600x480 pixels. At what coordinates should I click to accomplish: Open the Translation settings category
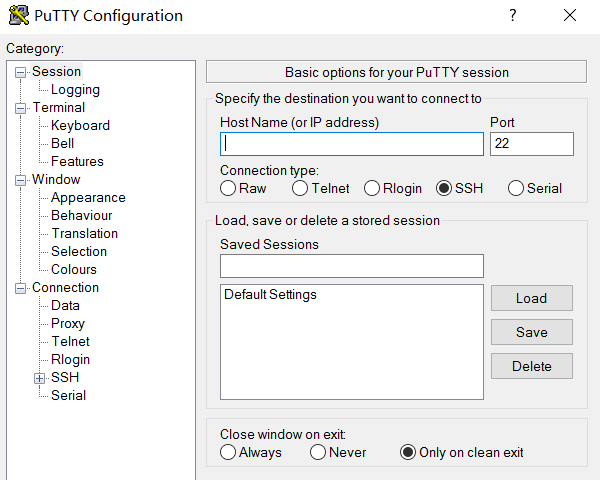click(85, 233)
